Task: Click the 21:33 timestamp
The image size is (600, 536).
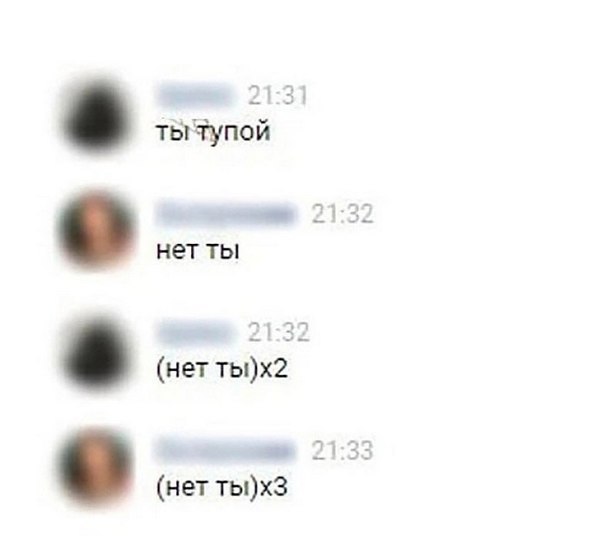Action: point(342,451)
